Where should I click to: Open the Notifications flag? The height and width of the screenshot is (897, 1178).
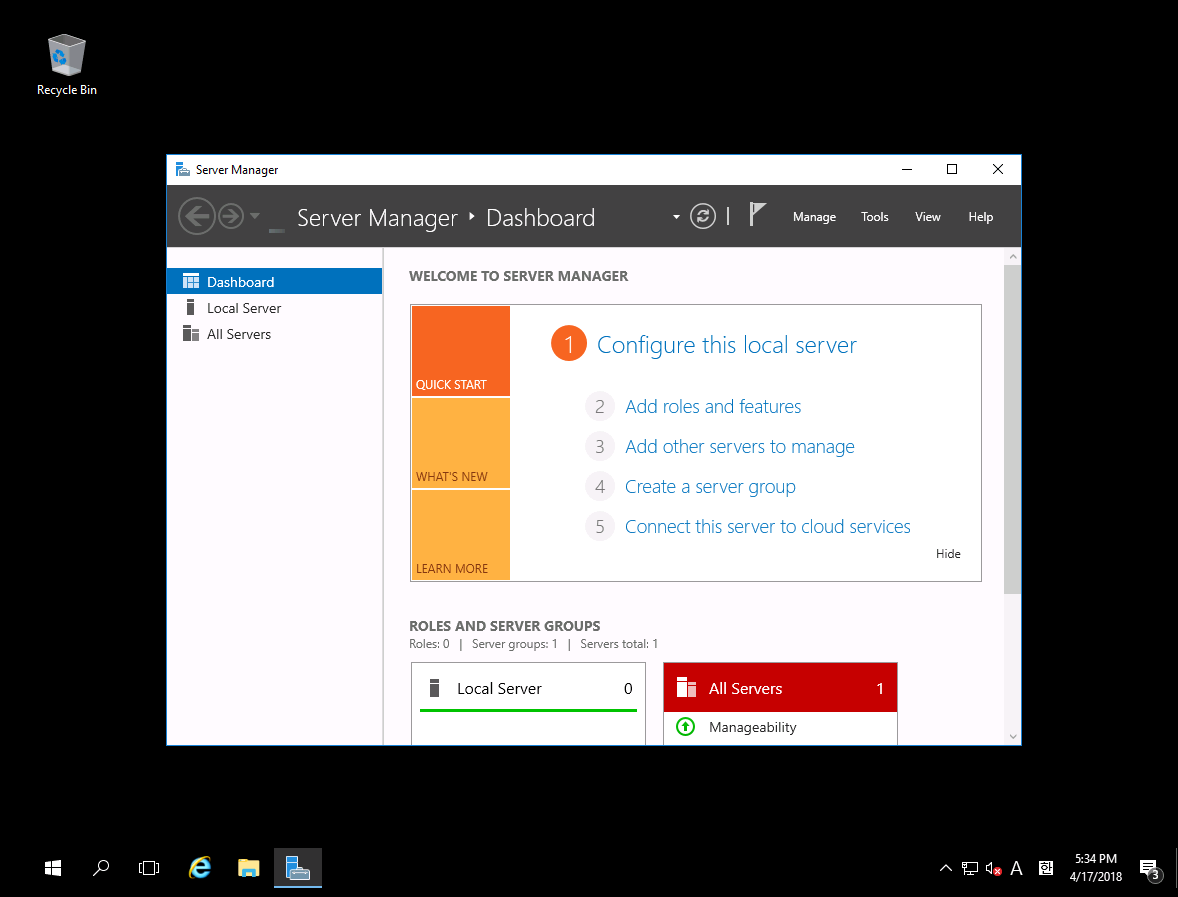tap(757, 215)
